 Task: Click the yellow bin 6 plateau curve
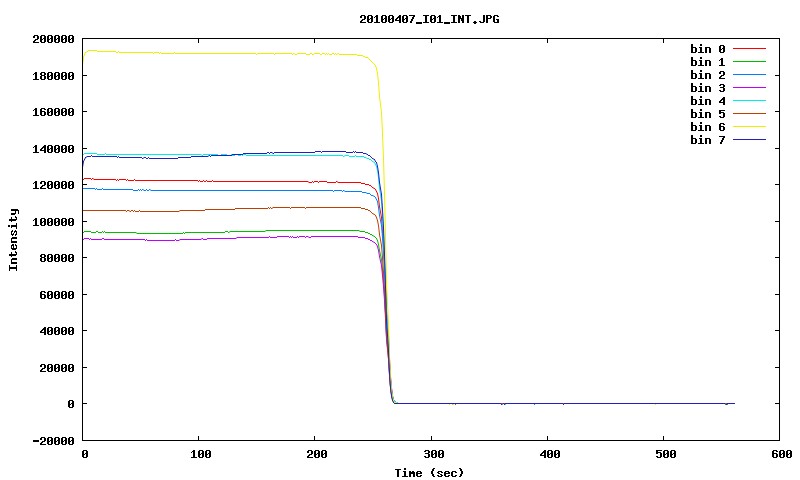[x=230, y=53]
